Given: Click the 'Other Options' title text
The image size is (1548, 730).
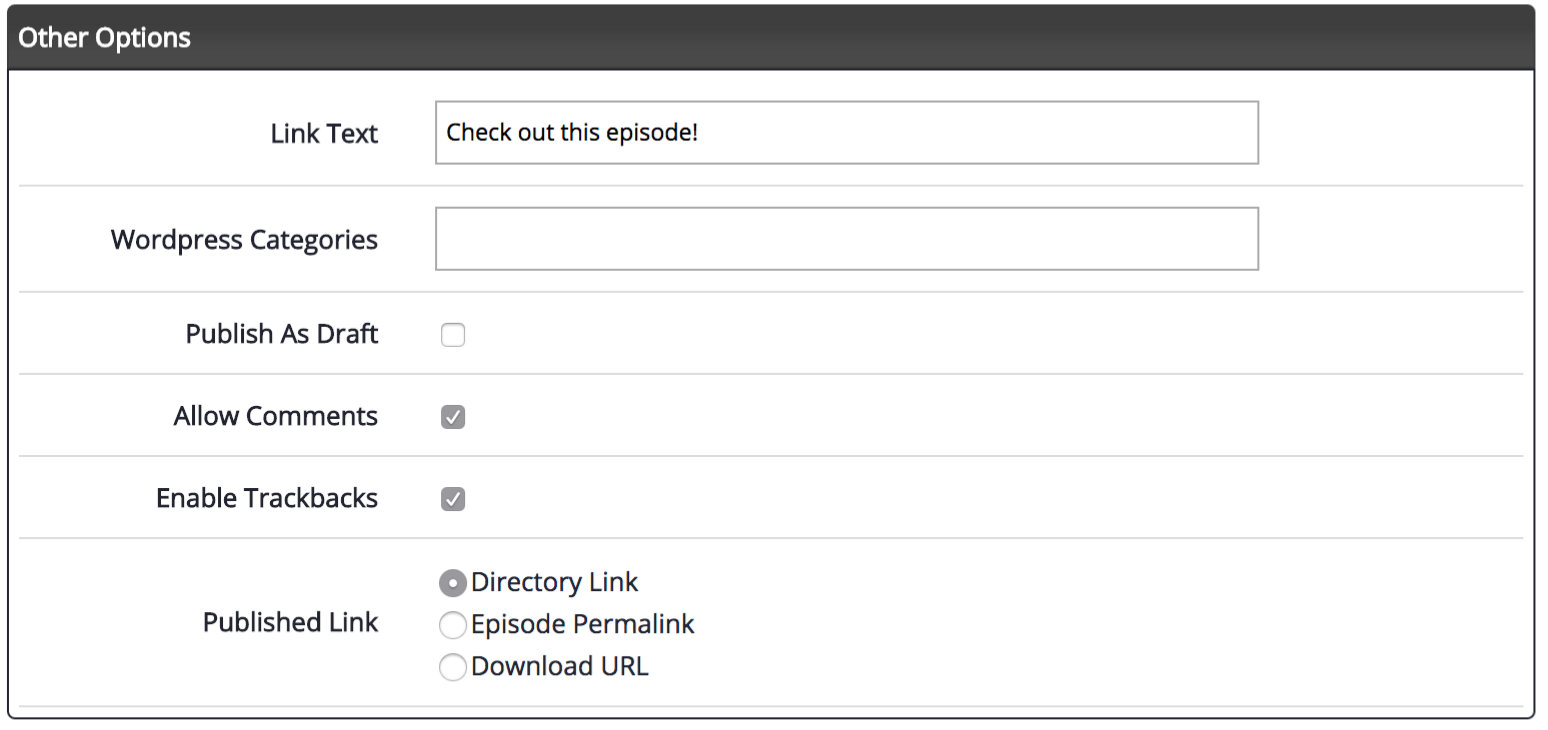Looking at the screenshot, I should pos(104,38).
